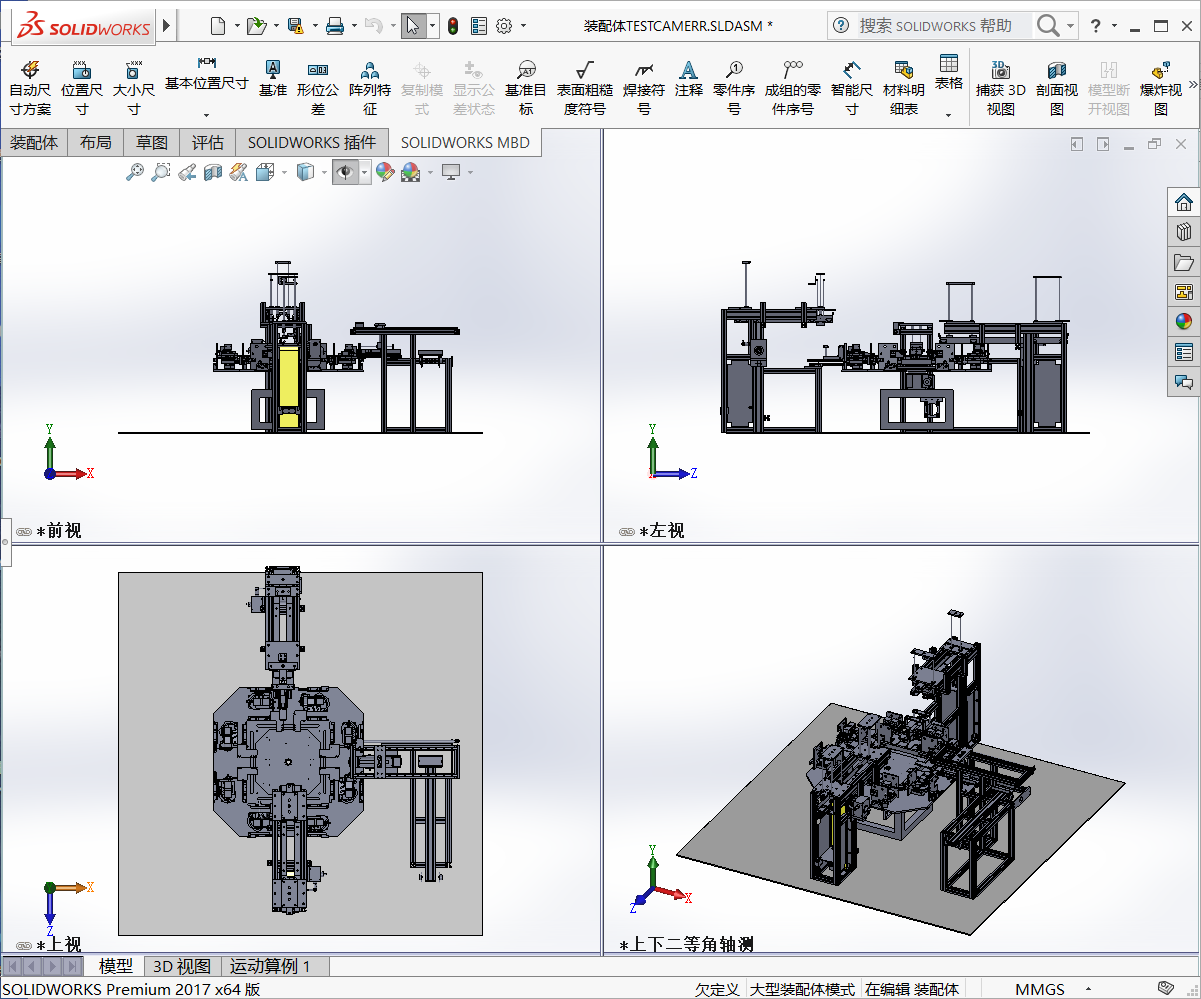
Task: Open the Options gear icon
Action: 504,26
